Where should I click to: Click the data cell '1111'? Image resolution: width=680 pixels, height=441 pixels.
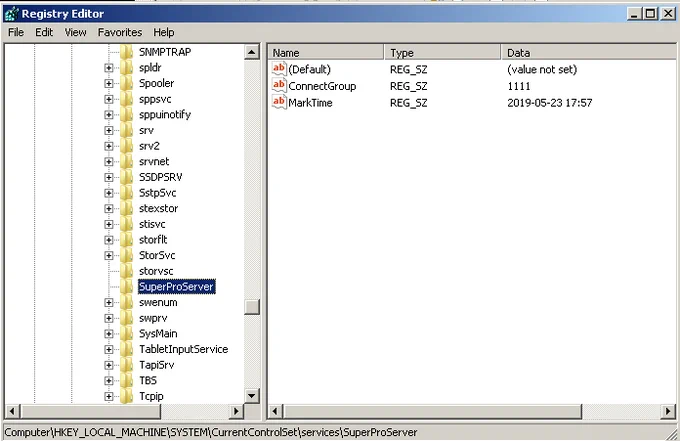(519, 86)
